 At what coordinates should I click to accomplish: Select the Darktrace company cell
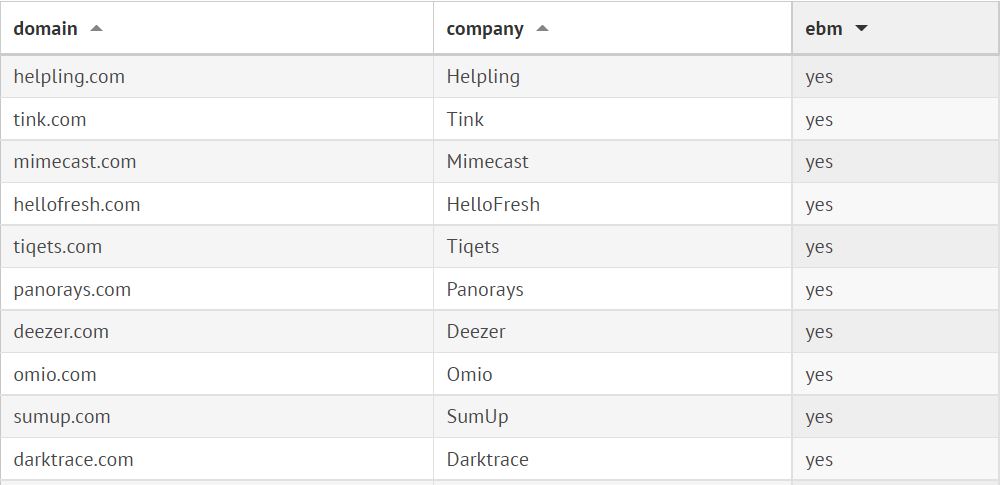(x=487, y=460)
